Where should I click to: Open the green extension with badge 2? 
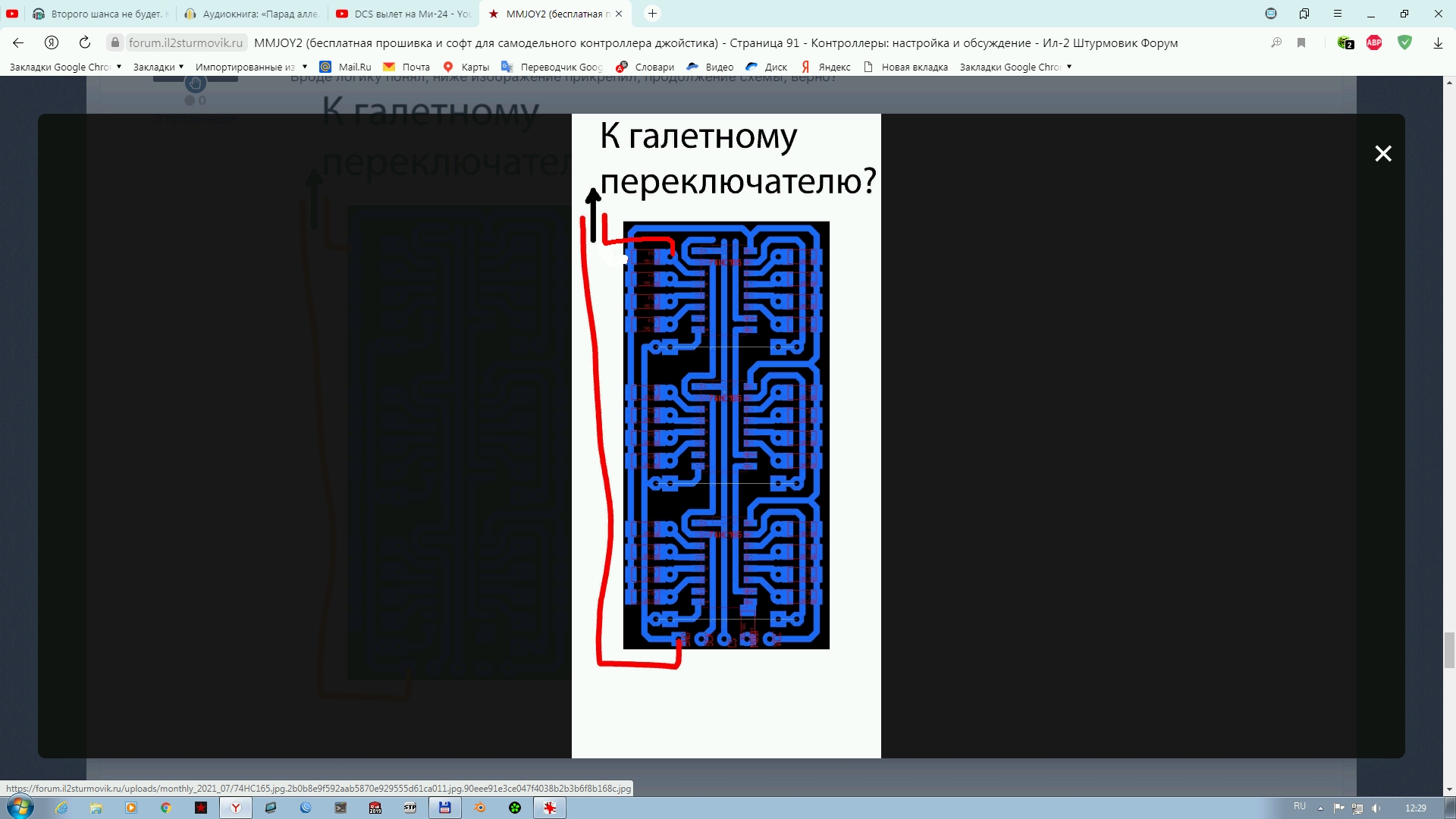[x=1345, y=43]
